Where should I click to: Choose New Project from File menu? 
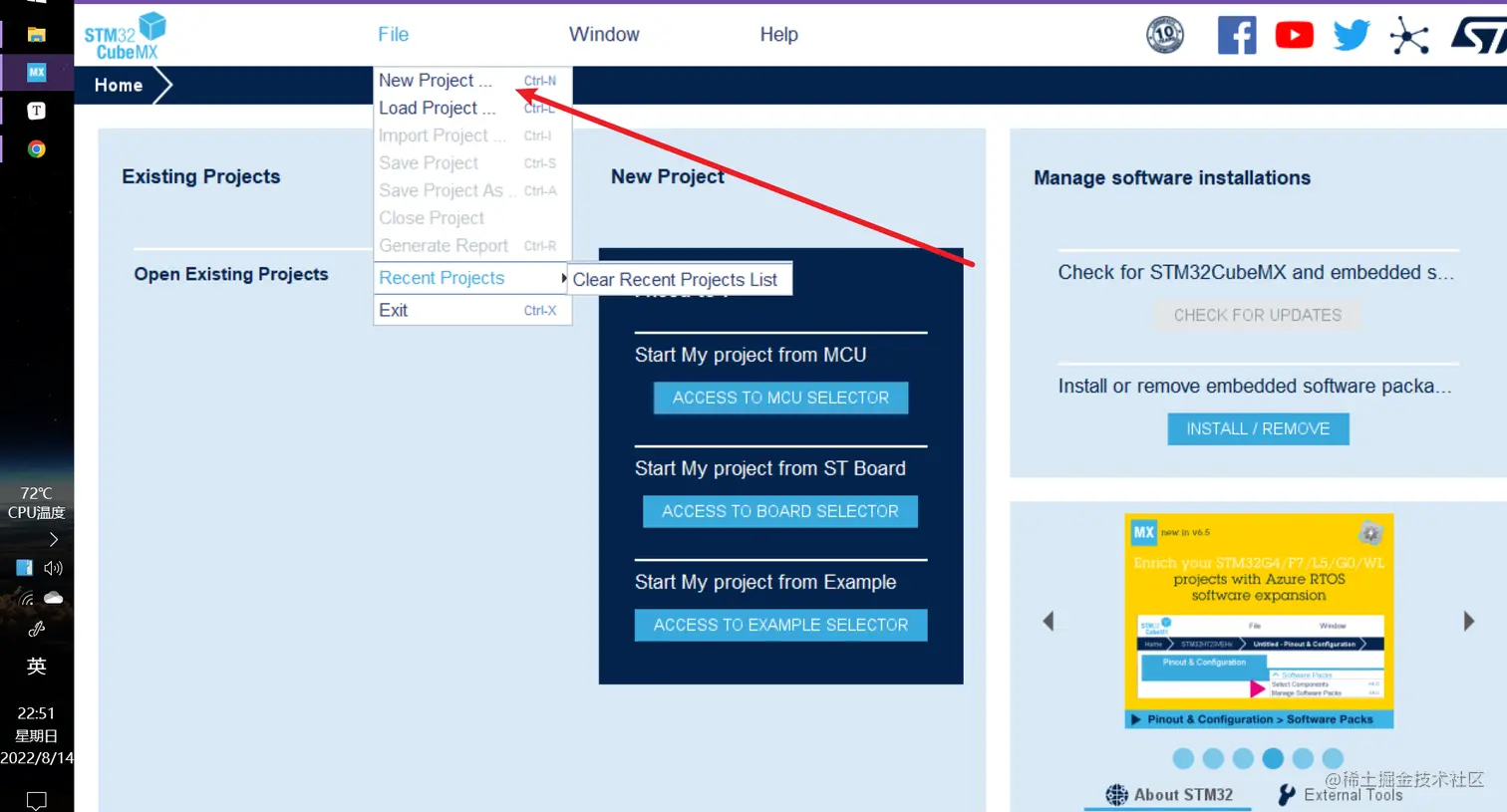[x=472, y=81]
